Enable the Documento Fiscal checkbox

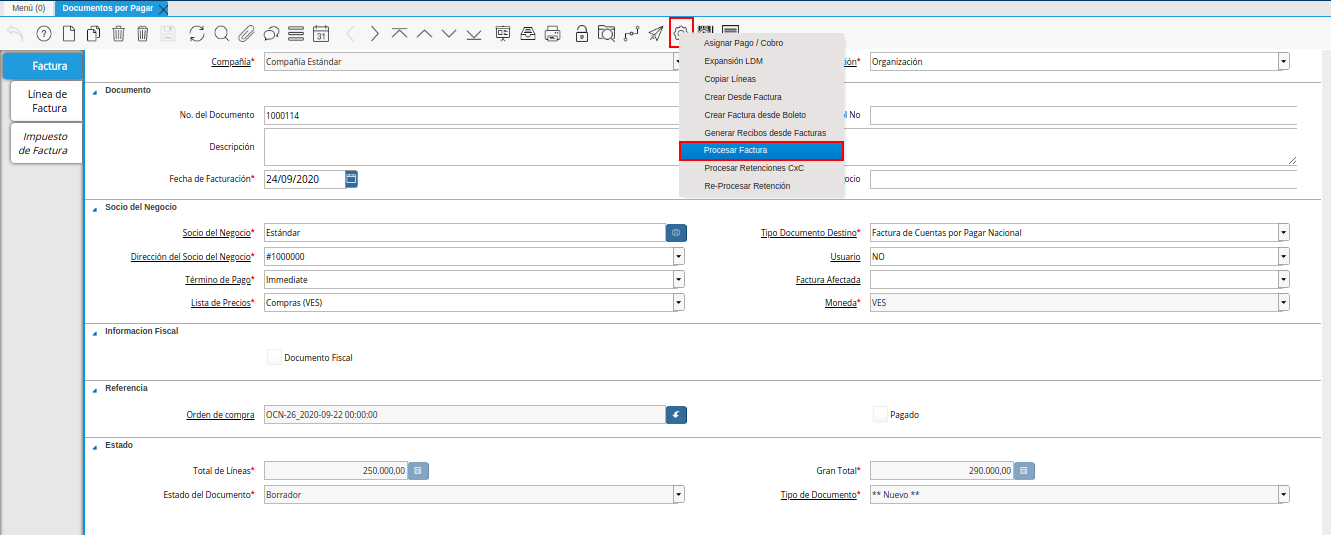click(x=274, y=357)
